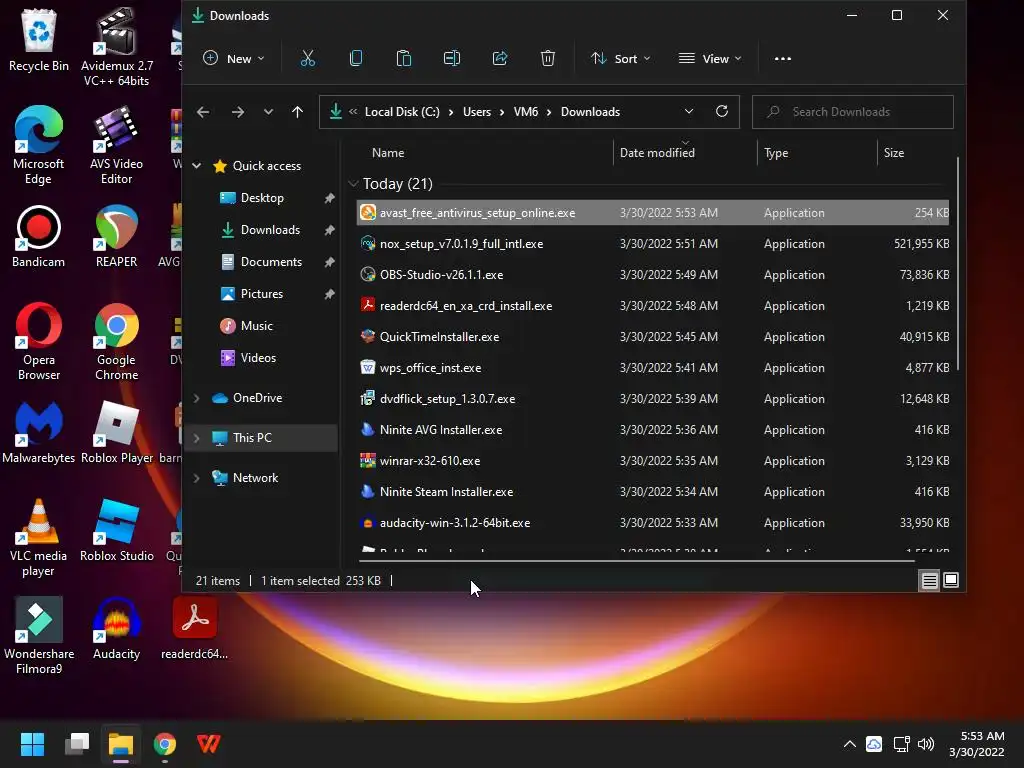Open AVS Video Editor desktop shortcut
Viewport: 1024px width, 768px height.
[117, 145]
